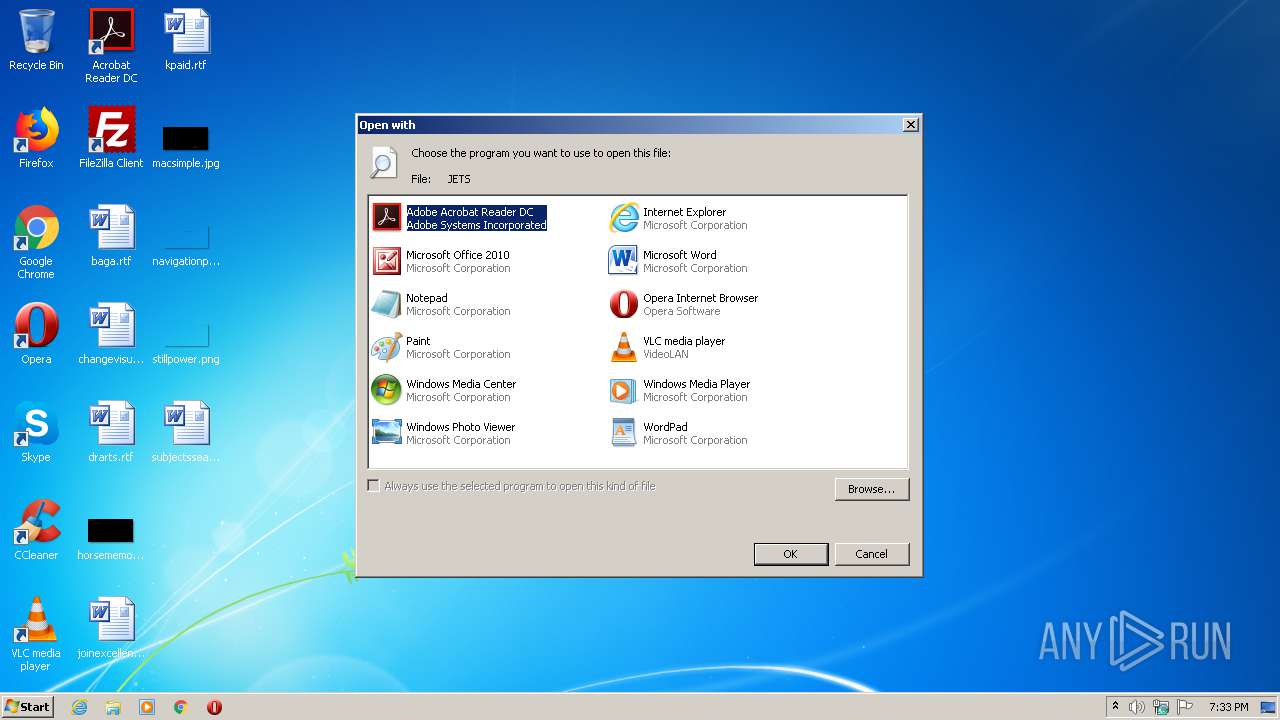Image resolution: width=1280 pixels, height=720 pixels.
Task: Open Windows Media Player from taskbar
Action: tap(147, 707)
